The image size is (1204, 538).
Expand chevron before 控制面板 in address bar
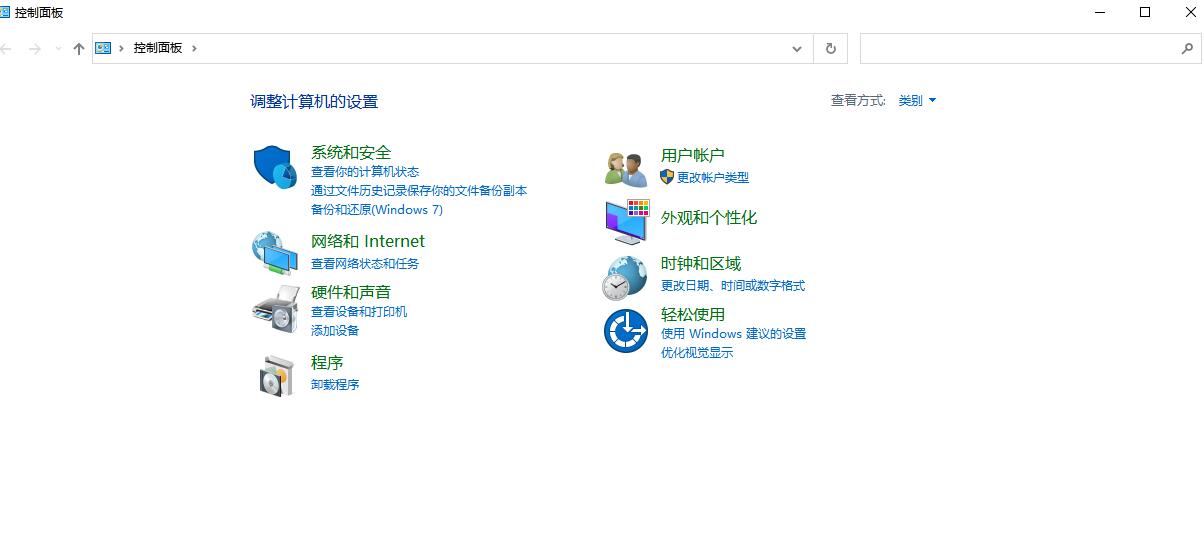[x=122, y=48]
